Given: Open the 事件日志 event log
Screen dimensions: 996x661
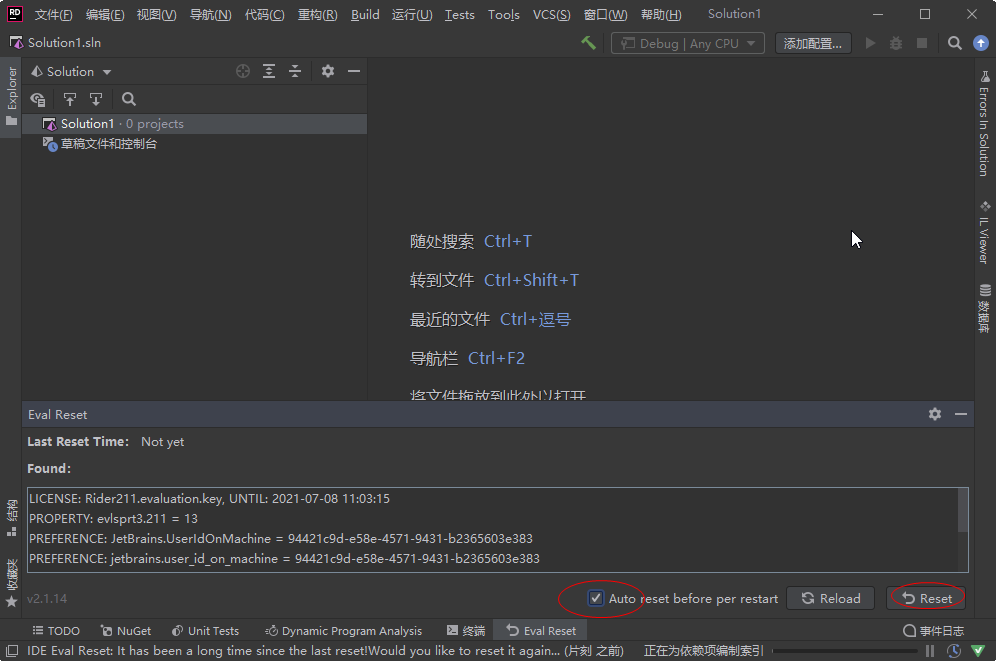Looking at the screenshot, I should click(934, 631).
